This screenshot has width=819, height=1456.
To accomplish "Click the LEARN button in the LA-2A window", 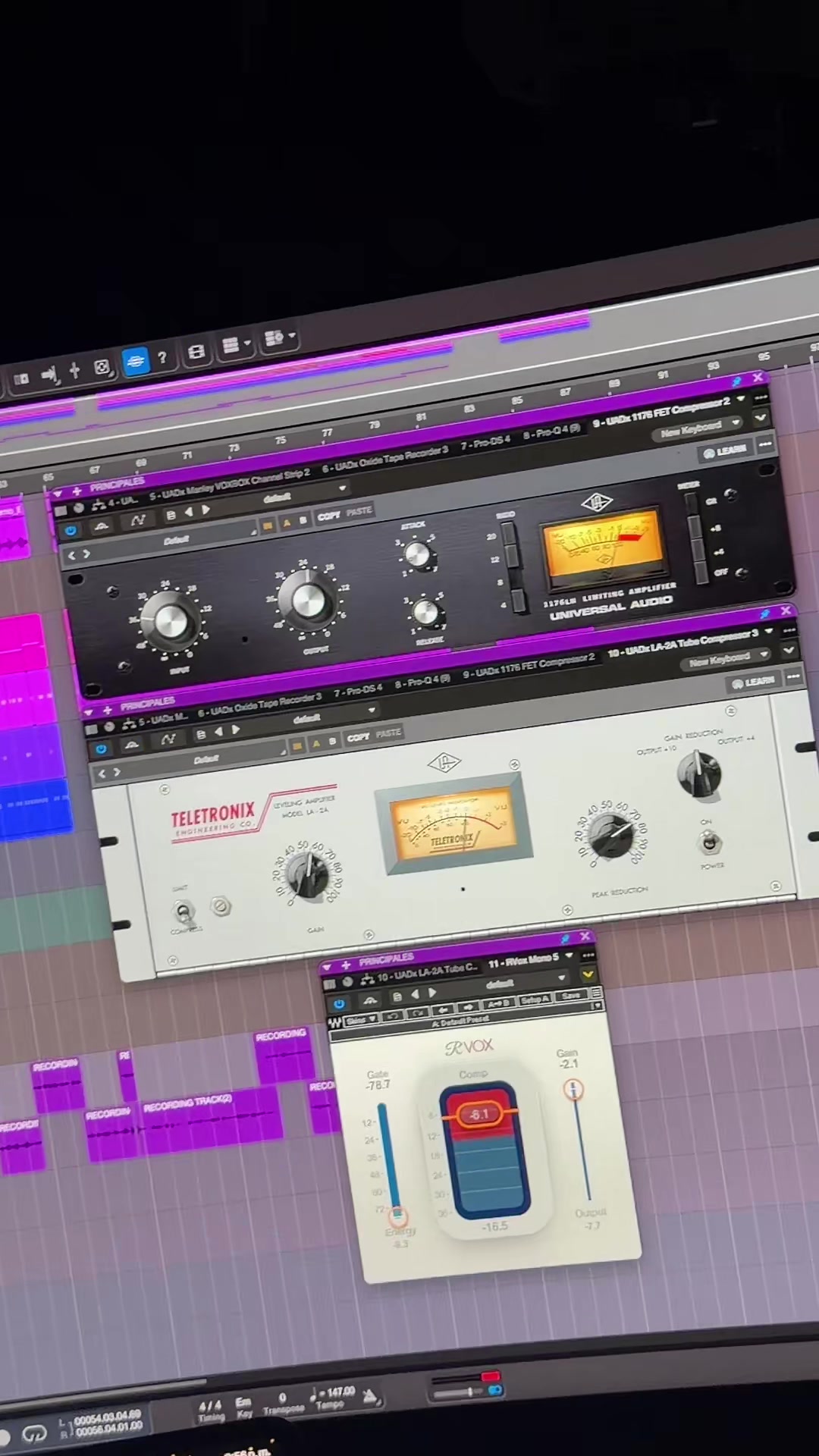I will tap(752, 682).
